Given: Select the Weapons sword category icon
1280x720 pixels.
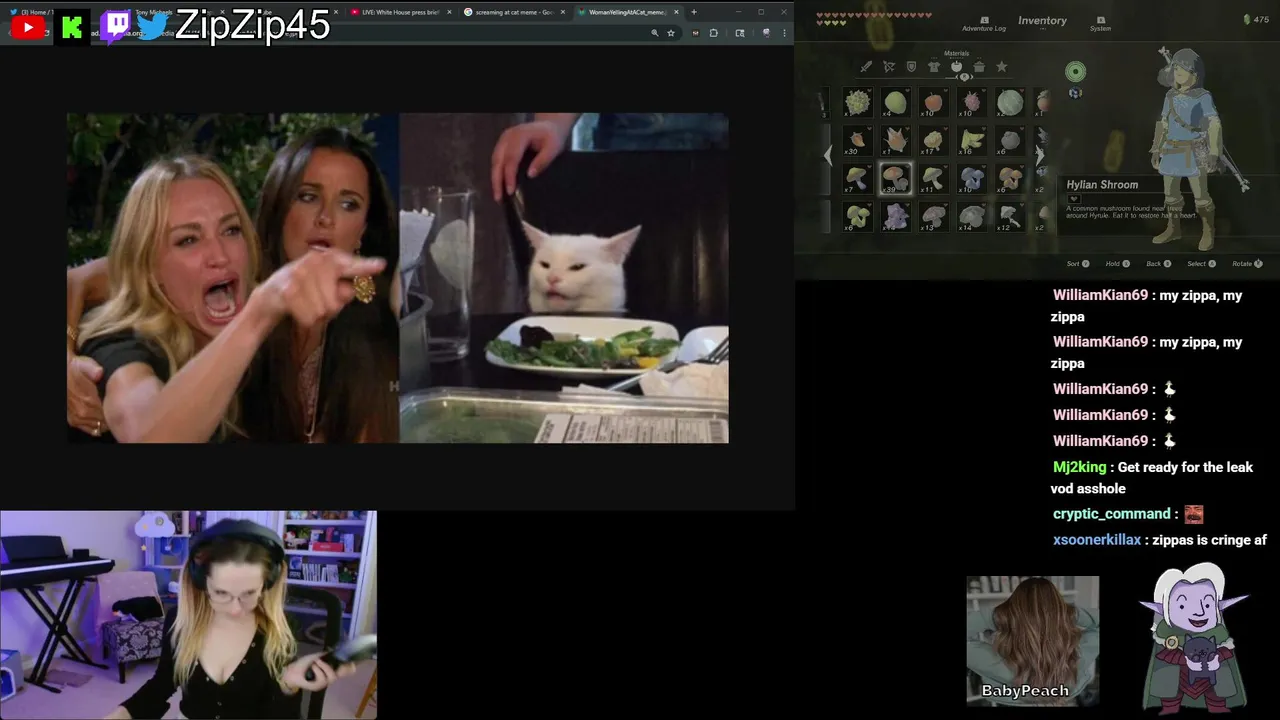Looking at the screenshot, I should point(866,67).
